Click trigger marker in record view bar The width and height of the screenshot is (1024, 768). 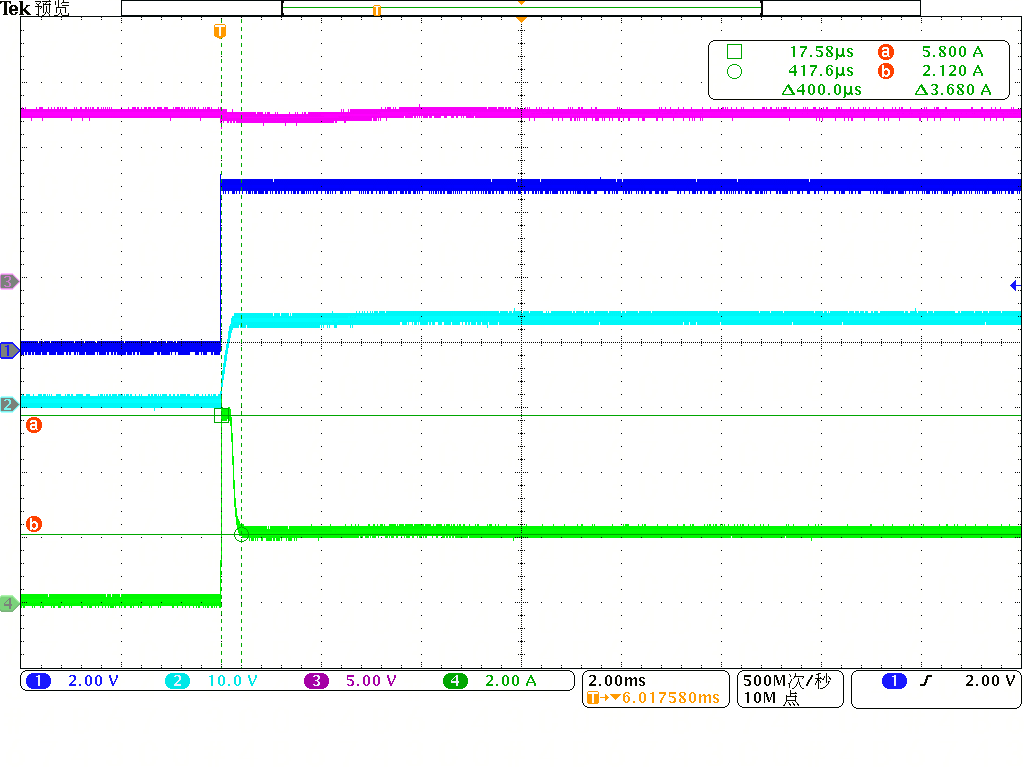[x=377, y=10]
